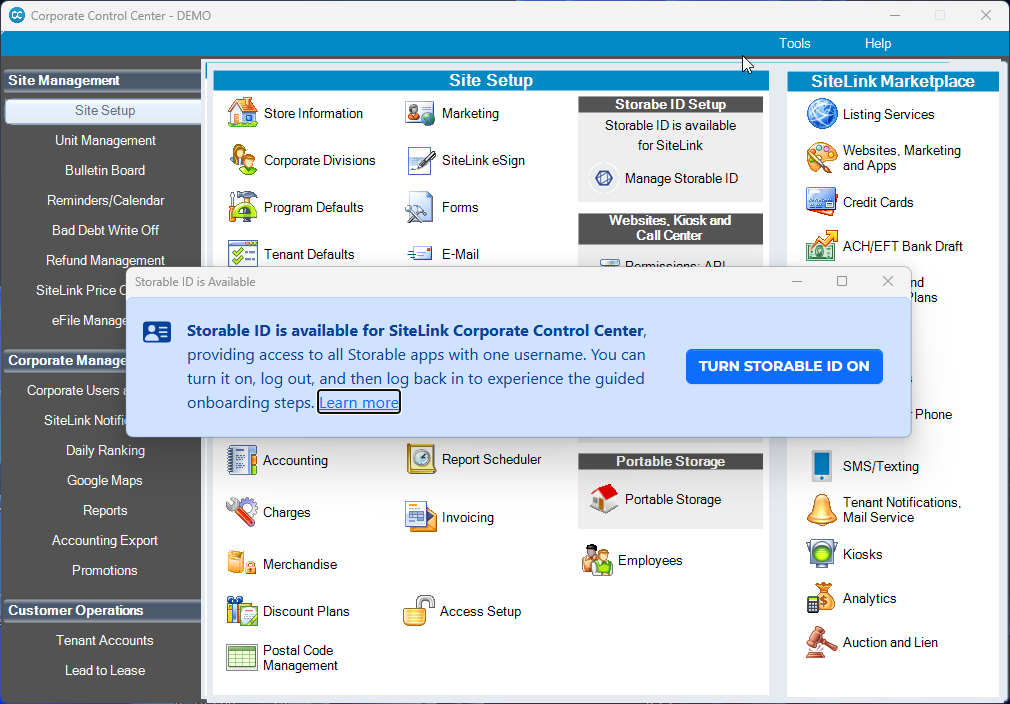Viewport: 1010px width, 704px height.
Task: Click the Corporate Divisions people icon
Action: coord(243,160)
